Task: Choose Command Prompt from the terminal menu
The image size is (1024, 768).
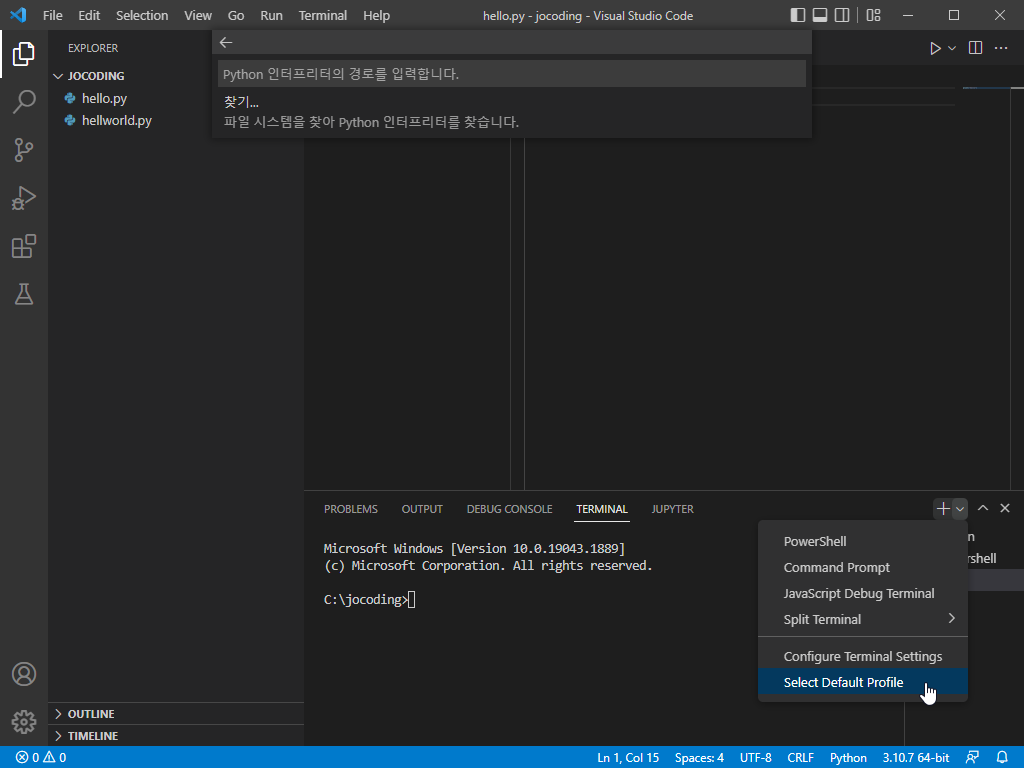Action: point(863,568)
